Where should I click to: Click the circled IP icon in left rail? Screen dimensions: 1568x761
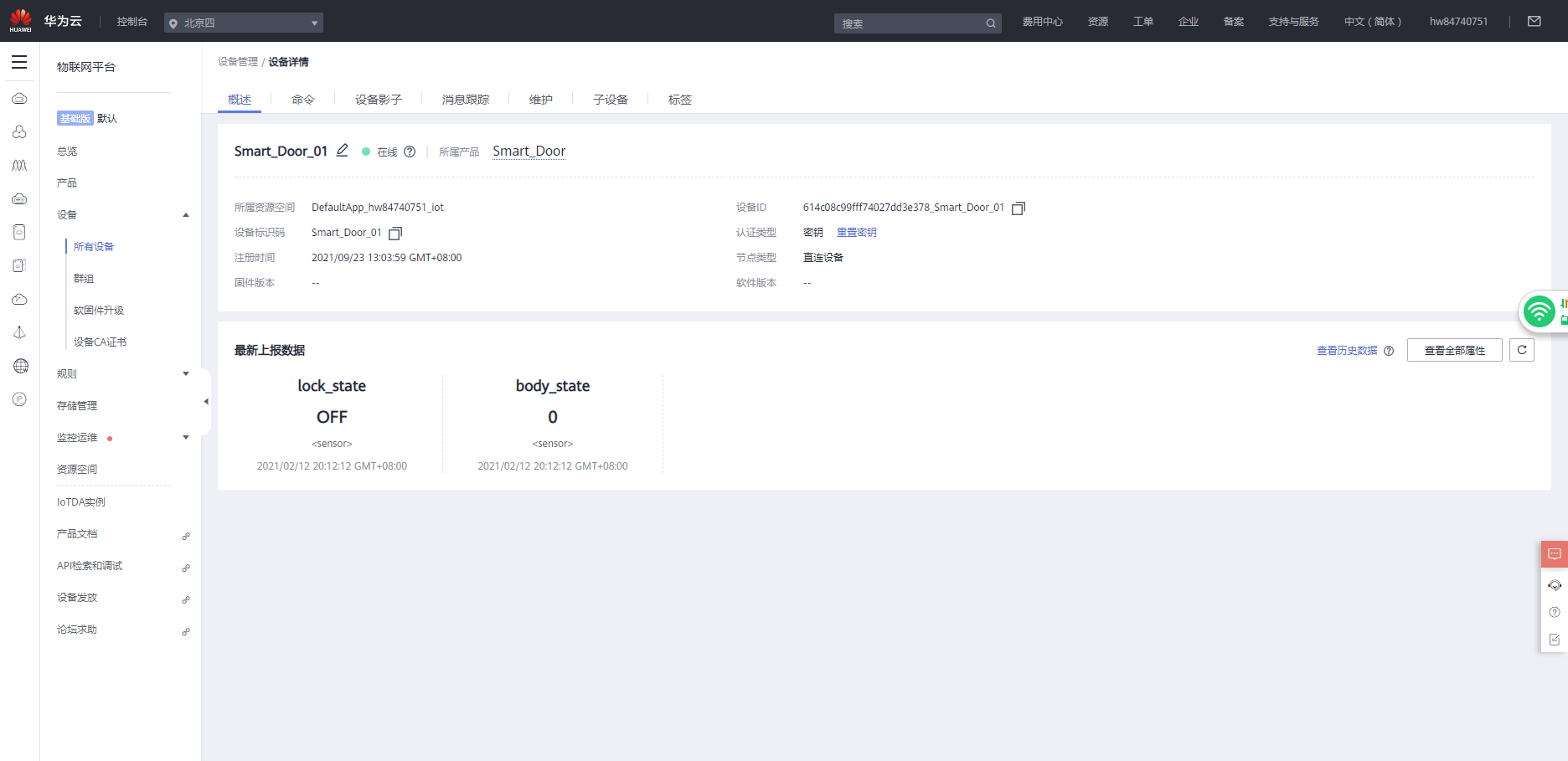pyautogui.click(x=20, y=399)
